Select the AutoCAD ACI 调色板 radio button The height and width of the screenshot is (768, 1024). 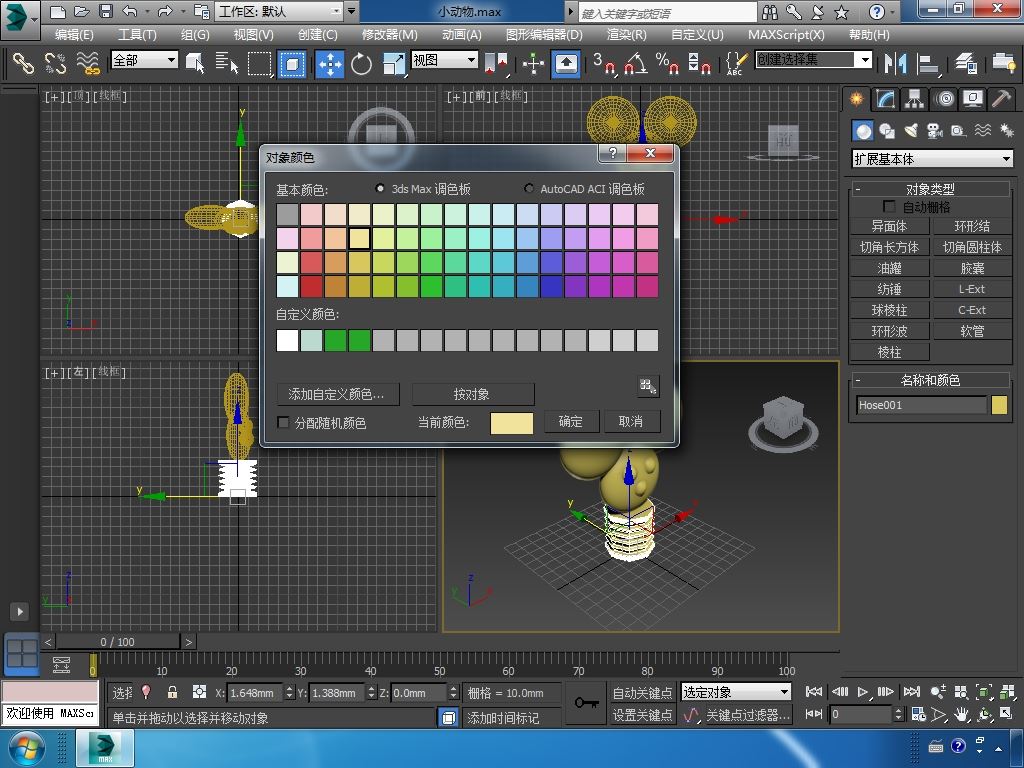click(529, 189)
